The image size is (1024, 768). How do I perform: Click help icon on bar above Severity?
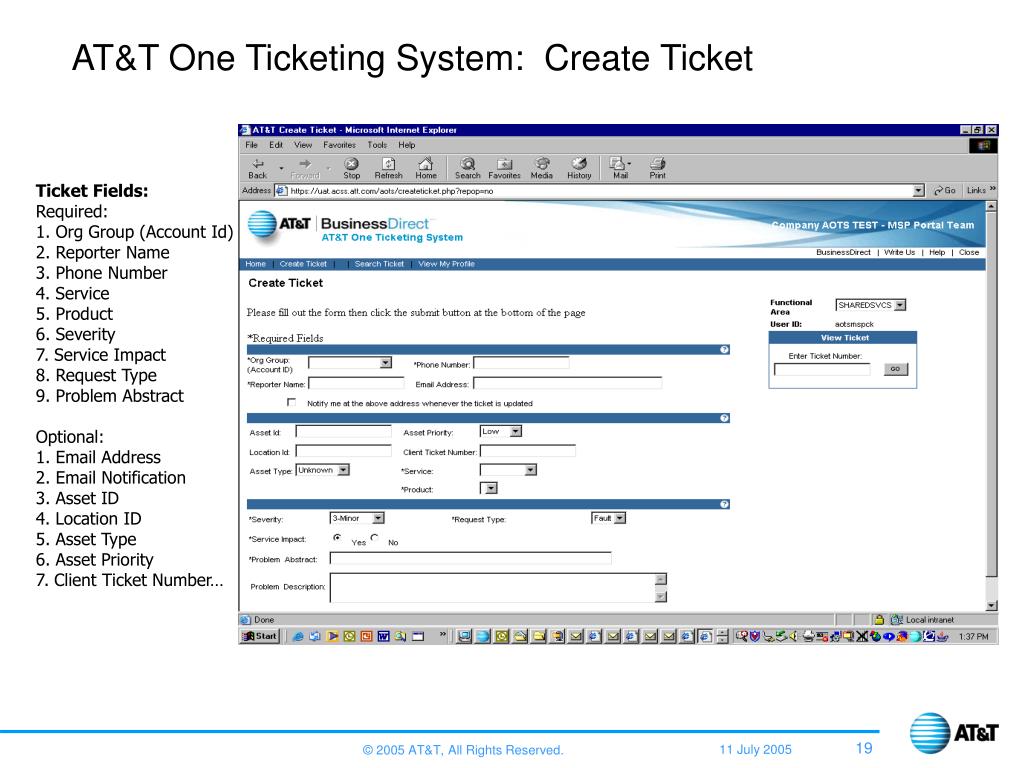(x=724, y=504)
